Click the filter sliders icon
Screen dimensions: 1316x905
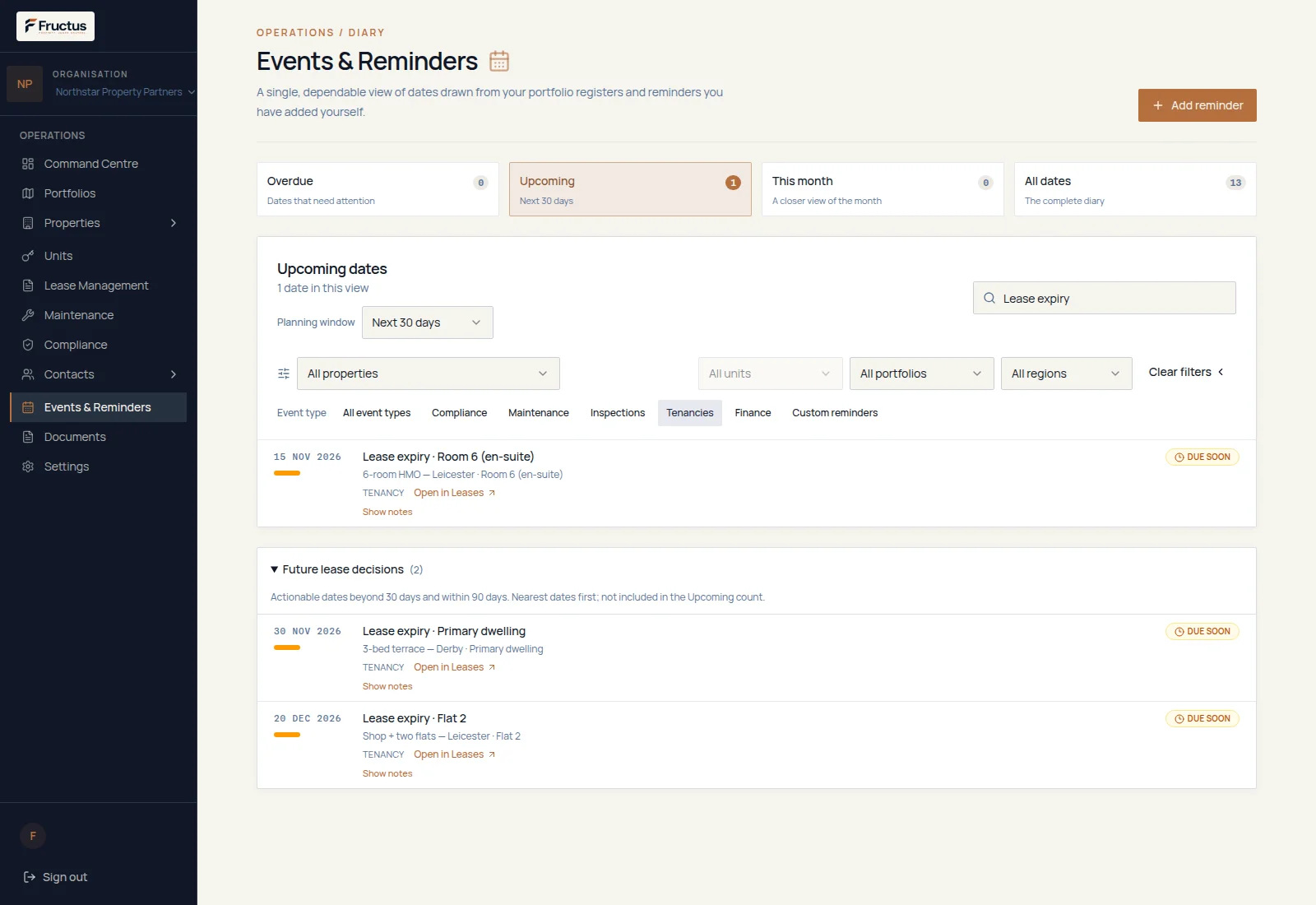pyautogui.click(x=284, y=374)
